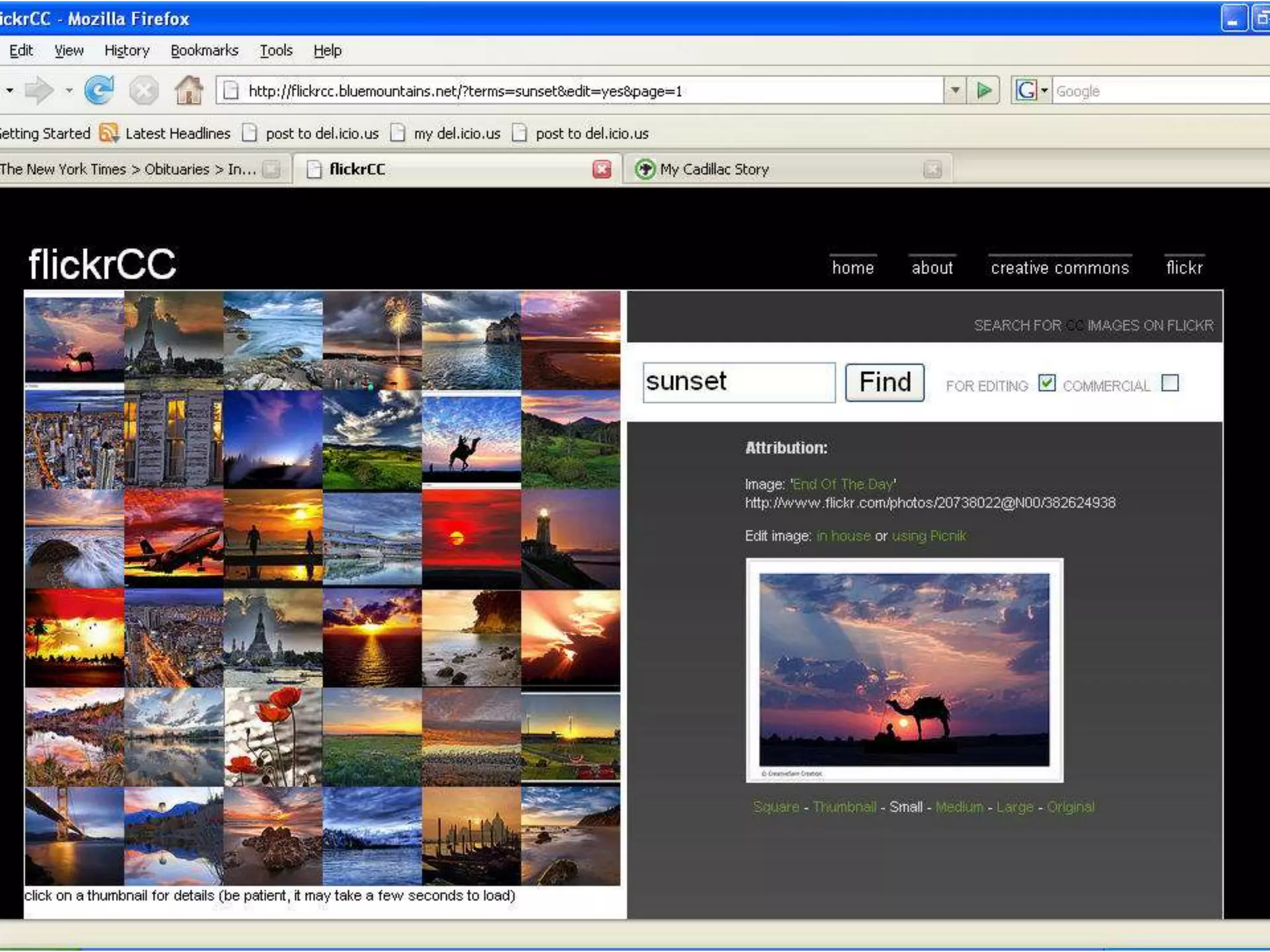Open the Latest Headlines RSS feed icon

coord(109,133)
